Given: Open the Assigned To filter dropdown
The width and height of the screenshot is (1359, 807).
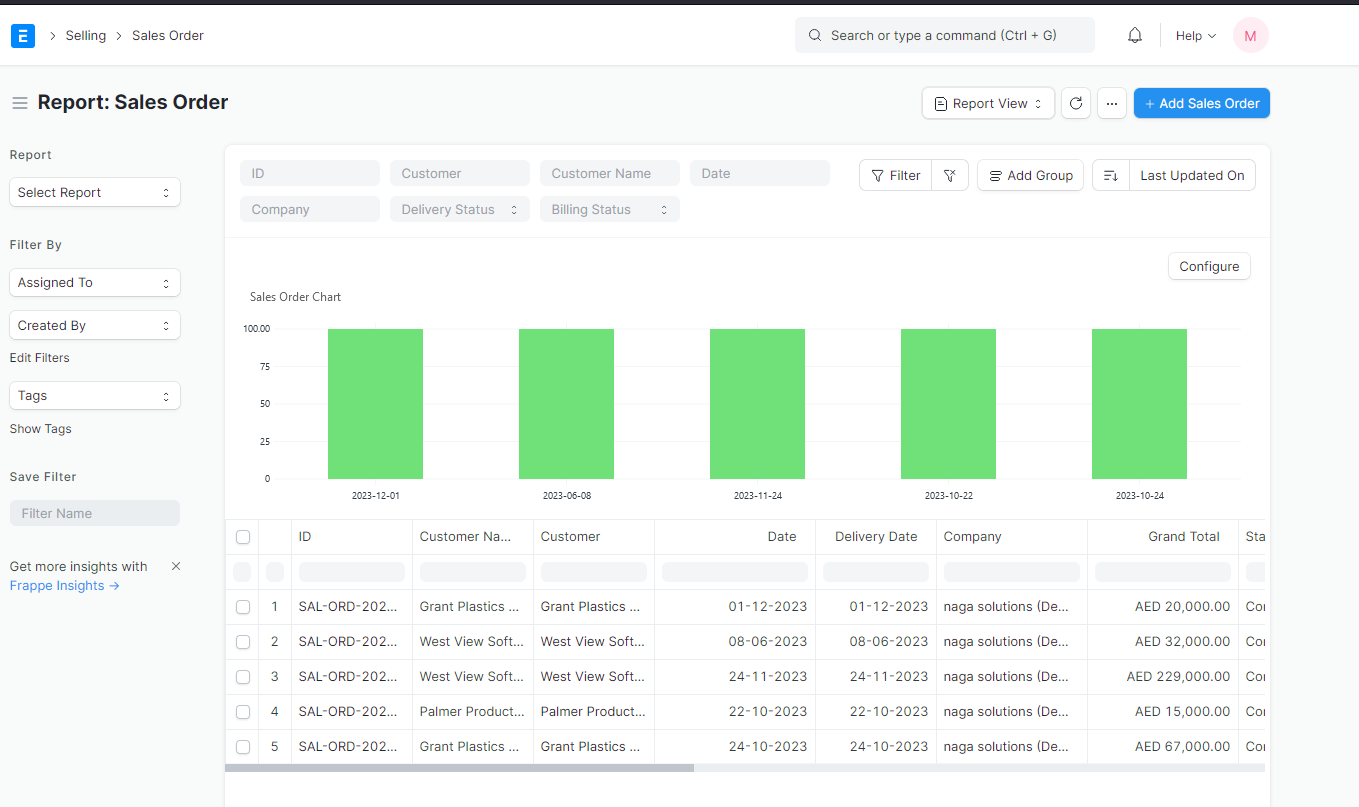Looking at the screenshot, I should [94, 282].
